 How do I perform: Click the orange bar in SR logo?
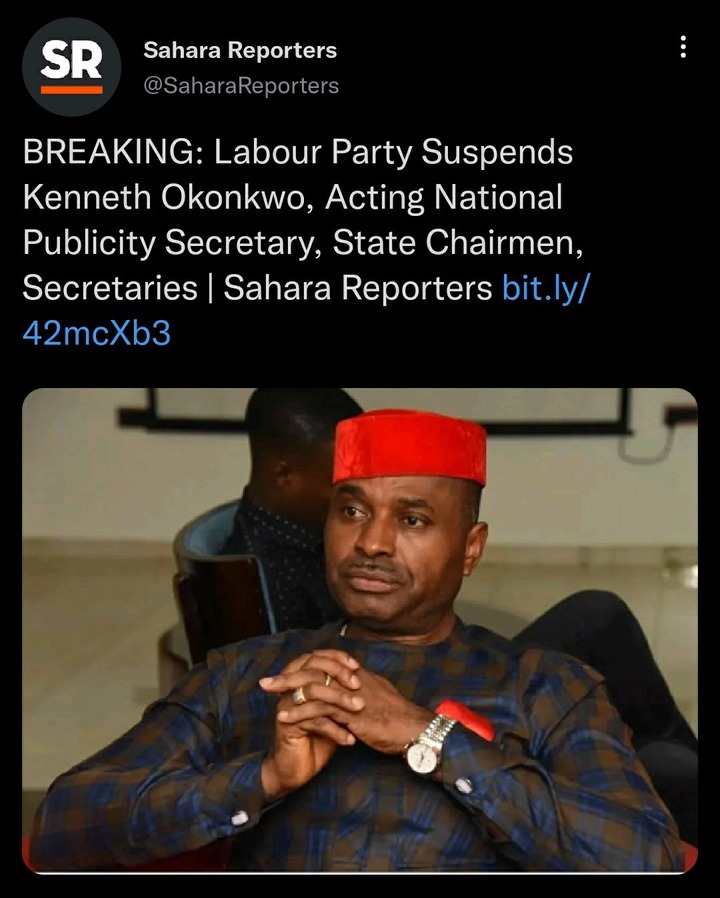pyautogui.click(x=72, y=90)
